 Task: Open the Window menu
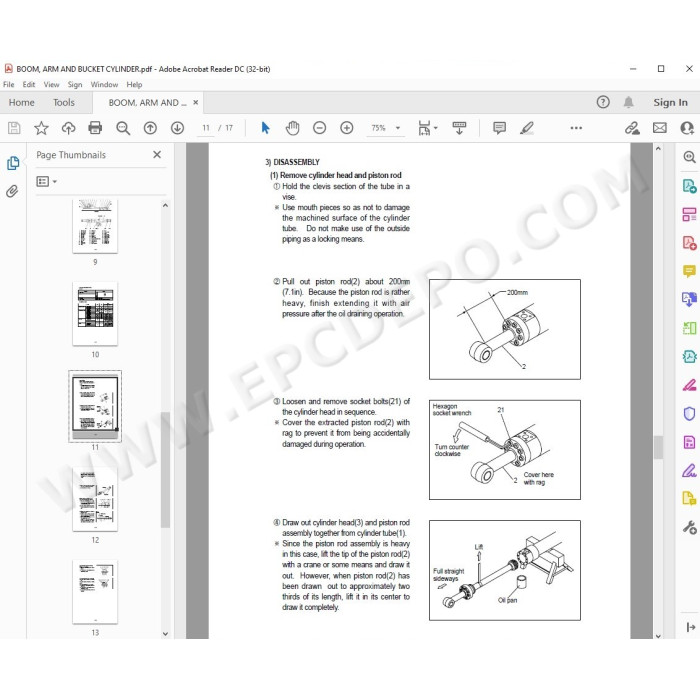(104, 84)
